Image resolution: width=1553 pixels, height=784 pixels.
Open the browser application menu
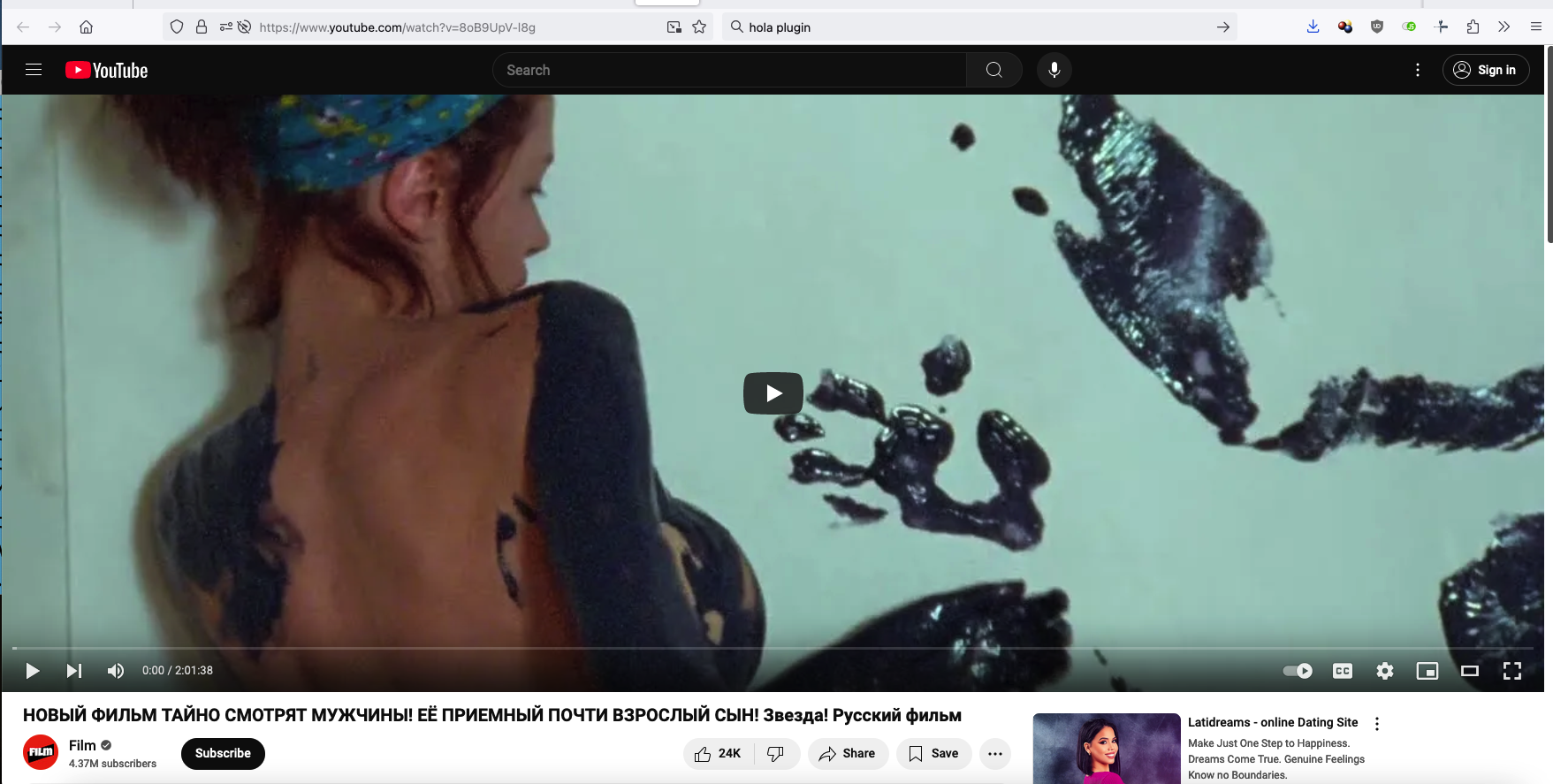(x=1536, y=27)
